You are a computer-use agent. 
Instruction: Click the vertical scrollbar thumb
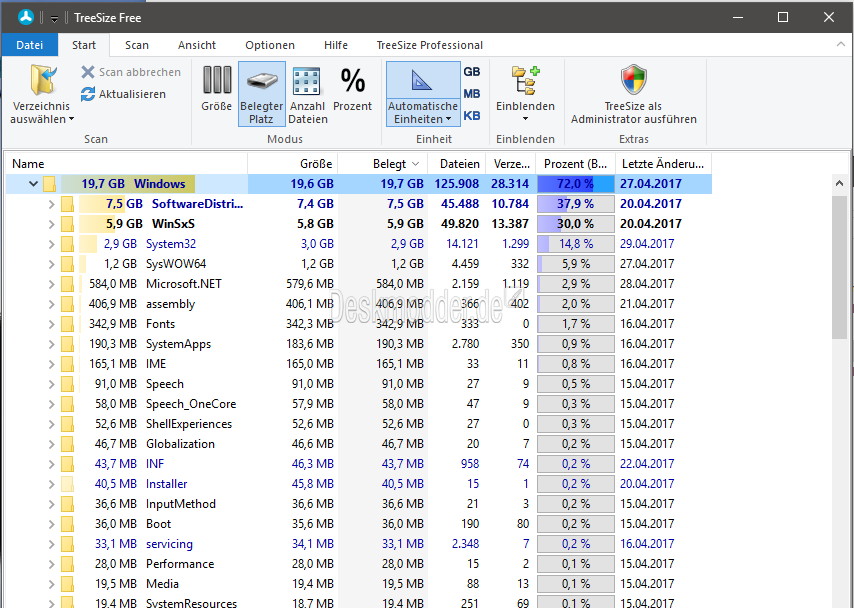pyautogui.click(x=839, y=267)
